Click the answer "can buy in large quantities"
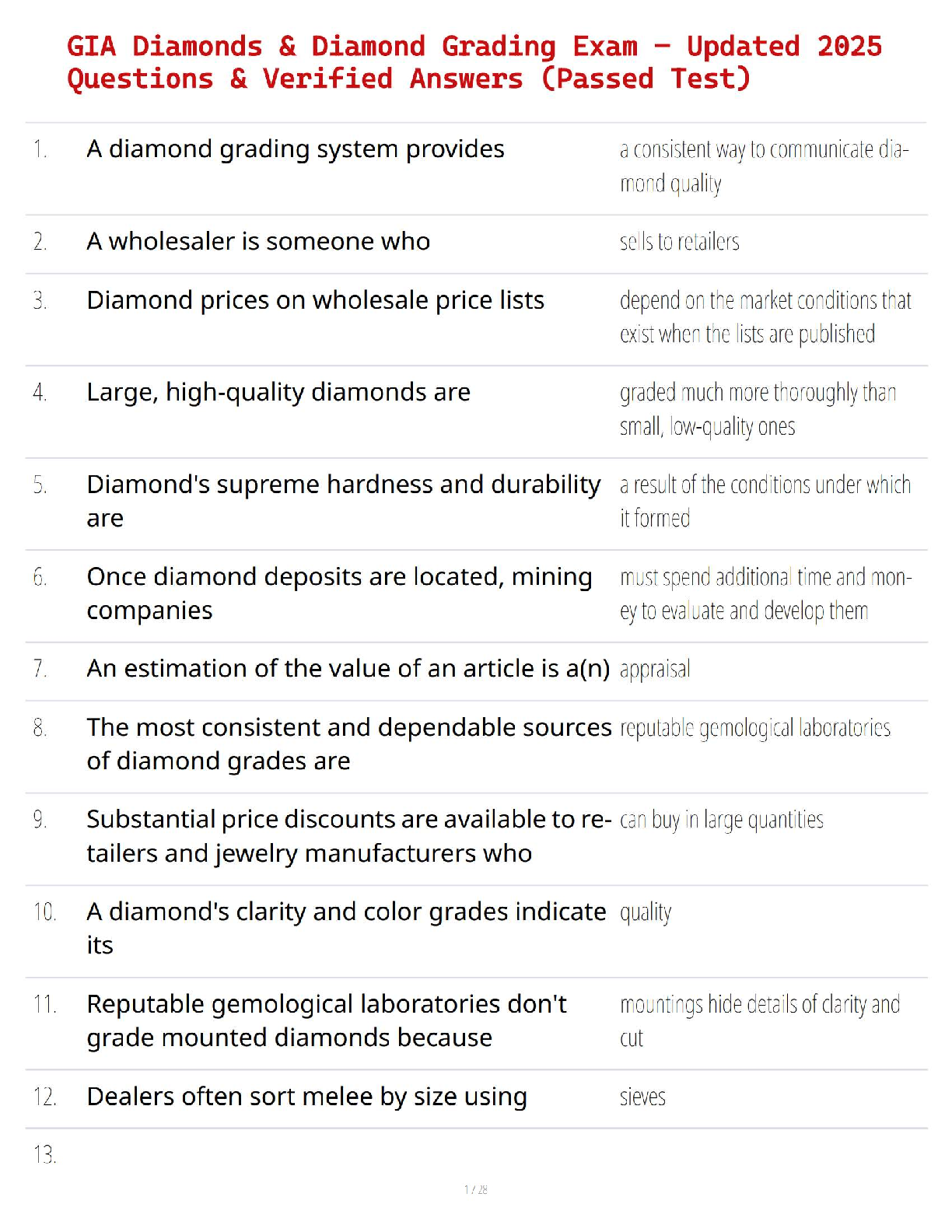 tap(721, 820)
